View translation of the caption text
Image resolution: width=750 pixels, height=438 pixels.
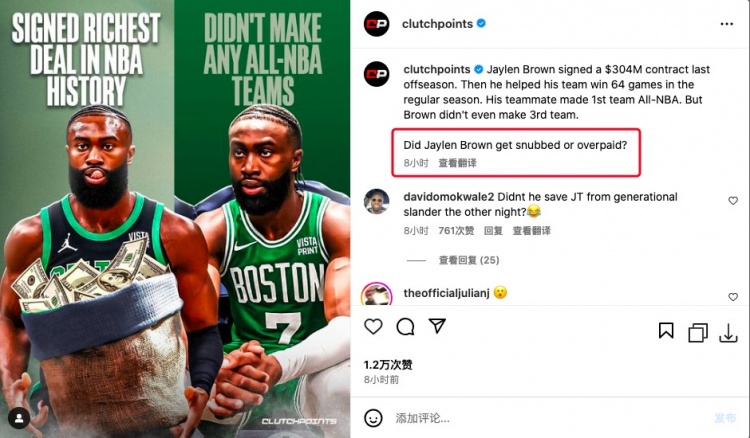click(x=457, y=163)
